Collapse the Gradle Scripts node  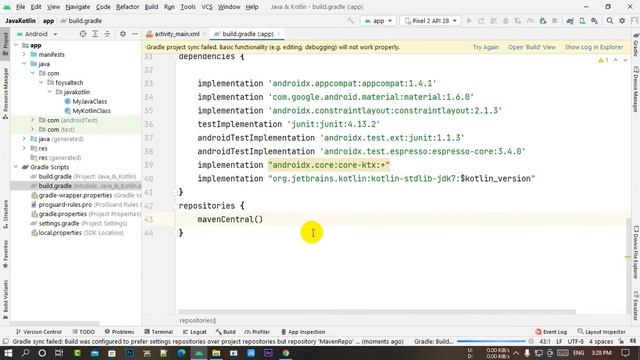pyautogui.click(x=16, y=167)
